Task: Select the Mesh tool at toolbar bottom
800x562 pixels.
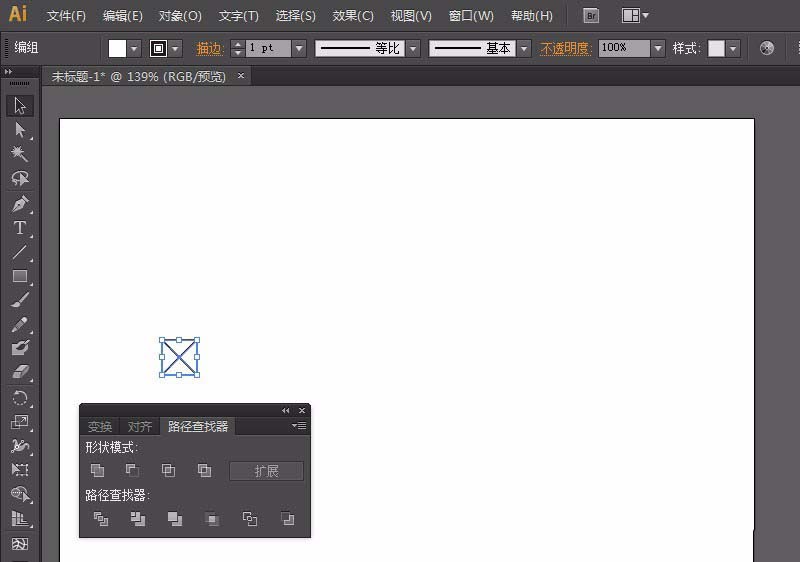Action: [x=20, y=544]
